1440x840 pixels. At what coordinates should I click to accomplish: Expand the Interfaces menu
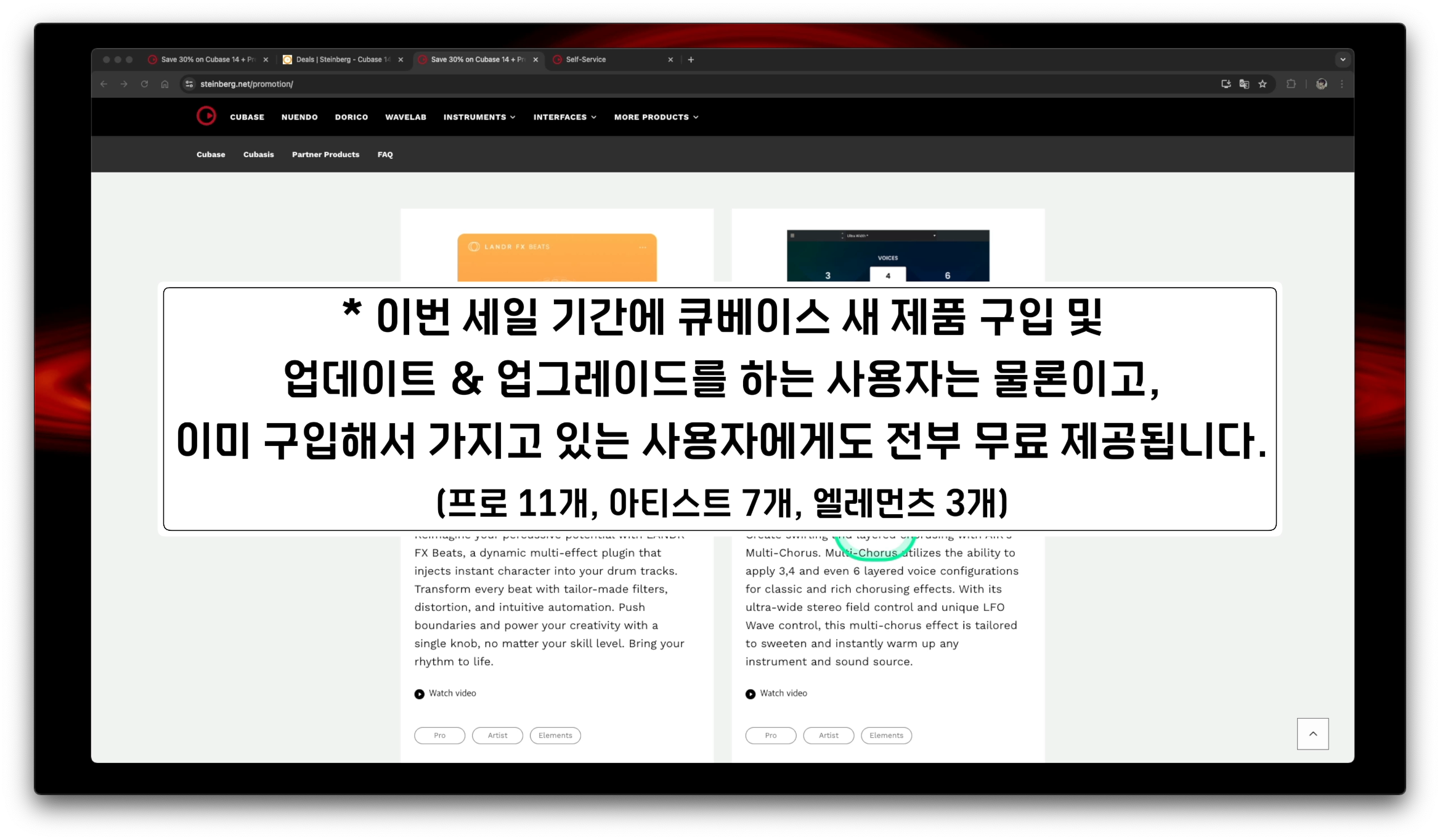564,117
